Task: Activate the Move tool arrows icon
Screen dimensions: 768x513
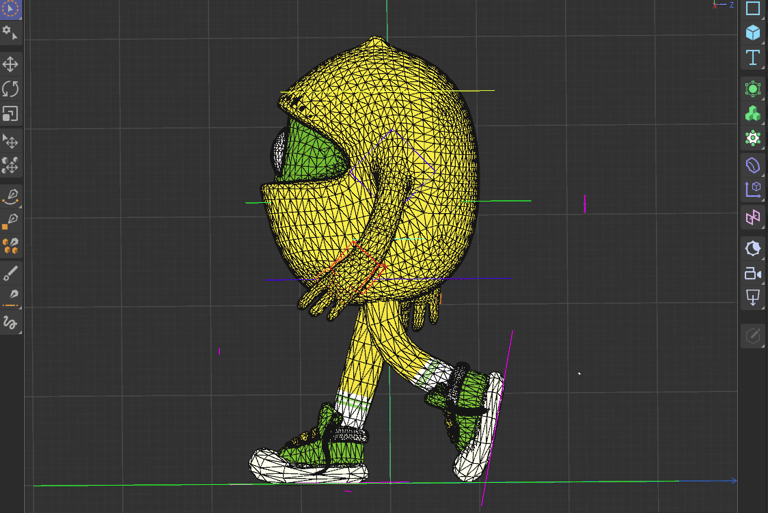Action: [x=10, y=64]
